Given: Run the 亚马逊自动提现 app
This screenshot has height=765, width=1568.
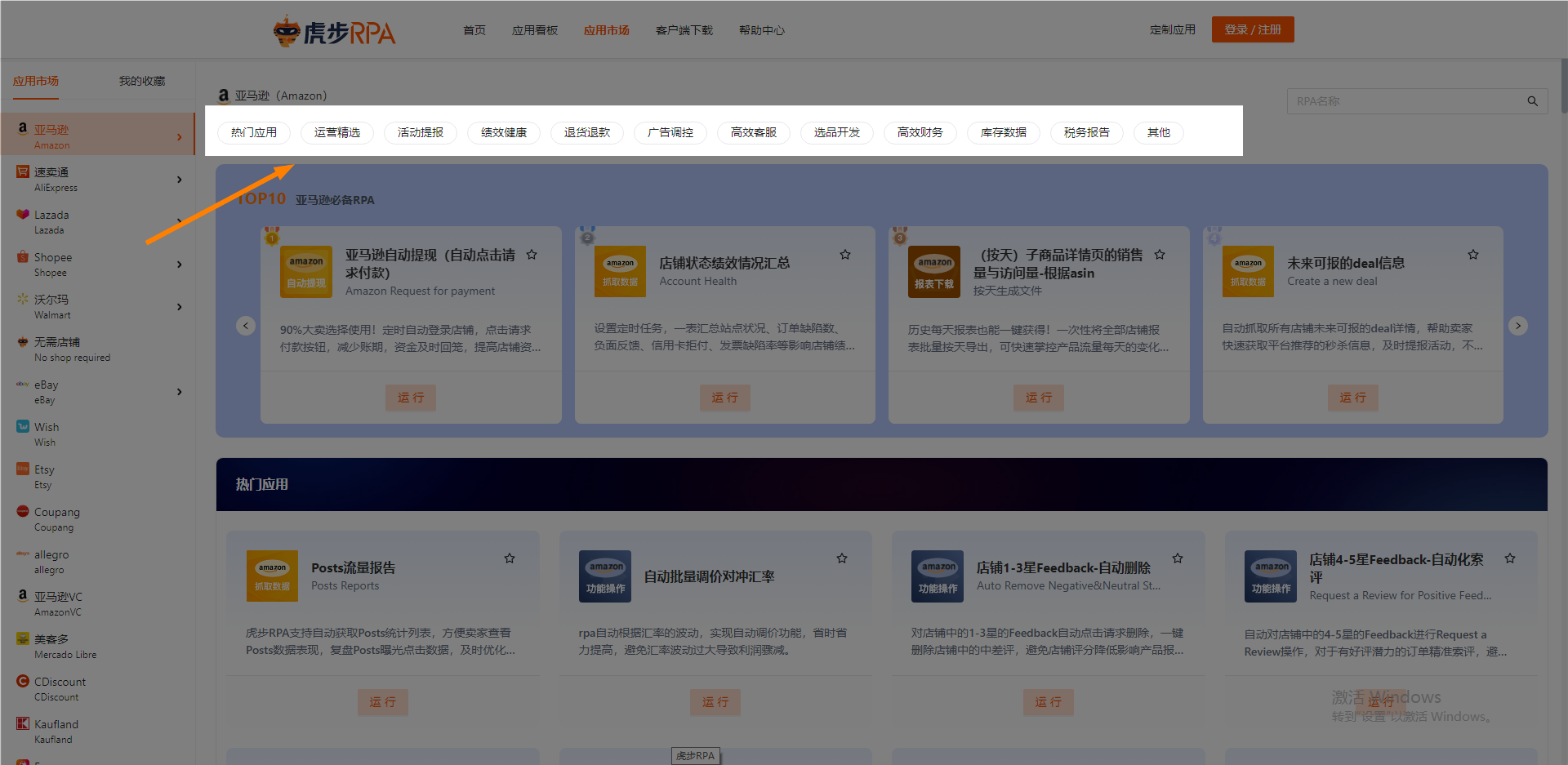Looking at the screenshot, I should tap(411, 398).
